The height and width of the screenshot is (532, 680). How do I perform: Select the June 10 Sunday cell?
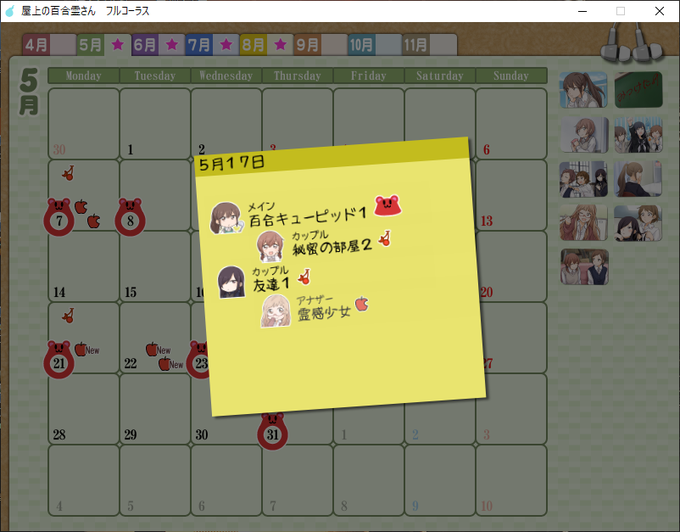pyautogui.click(x=511, y=480)
